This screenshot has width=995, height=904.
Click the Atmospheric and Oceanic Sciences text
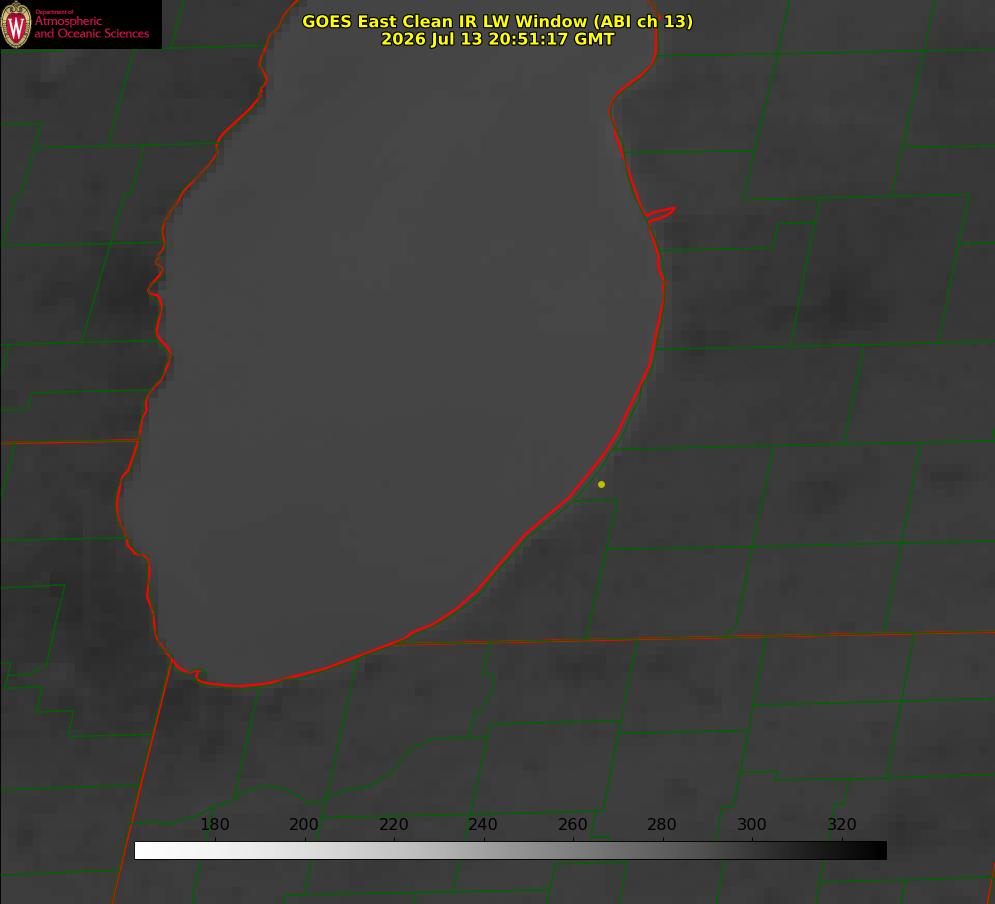tap(91, 27)
